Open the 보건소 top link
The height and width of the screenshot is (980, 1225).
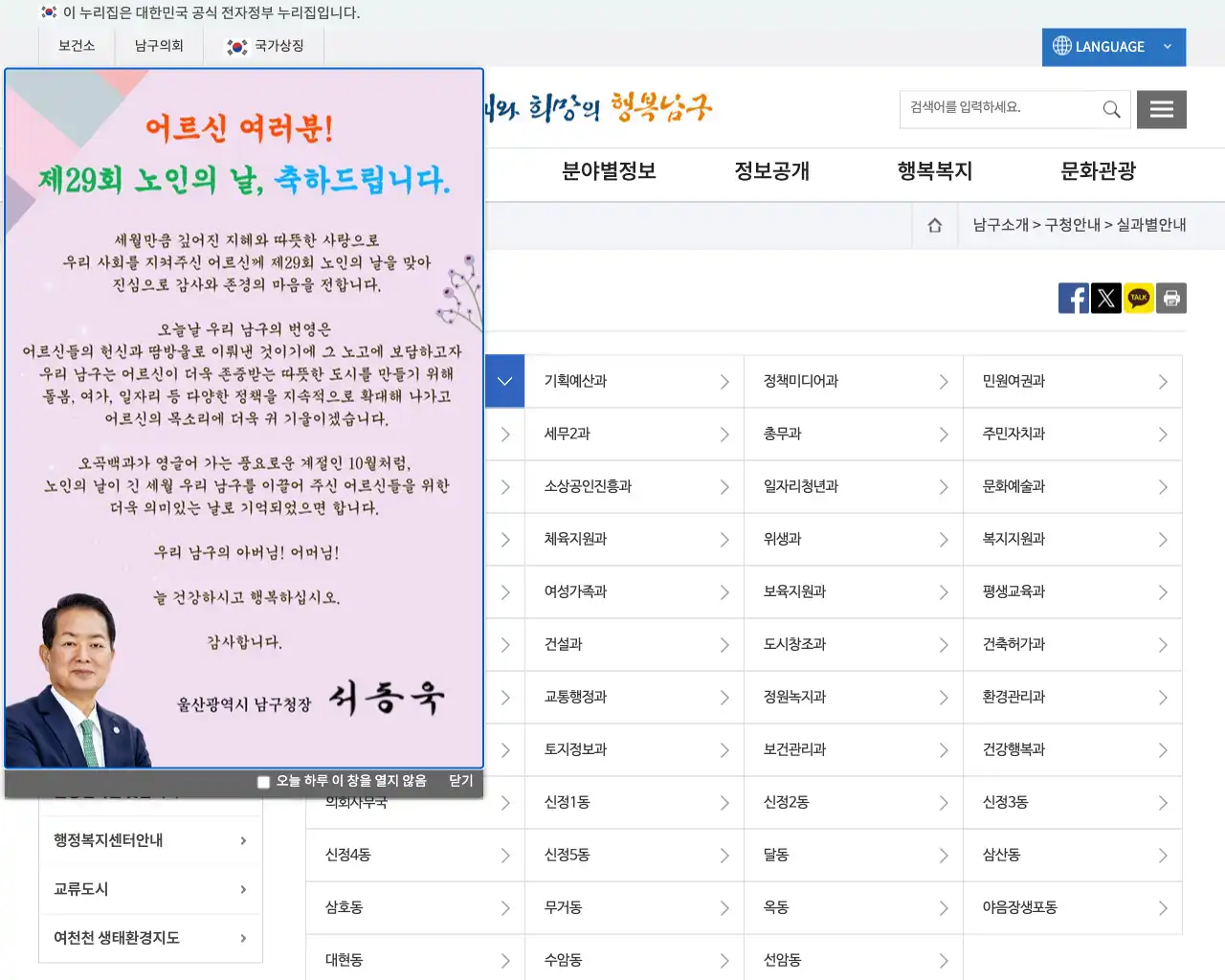(77, 46)
